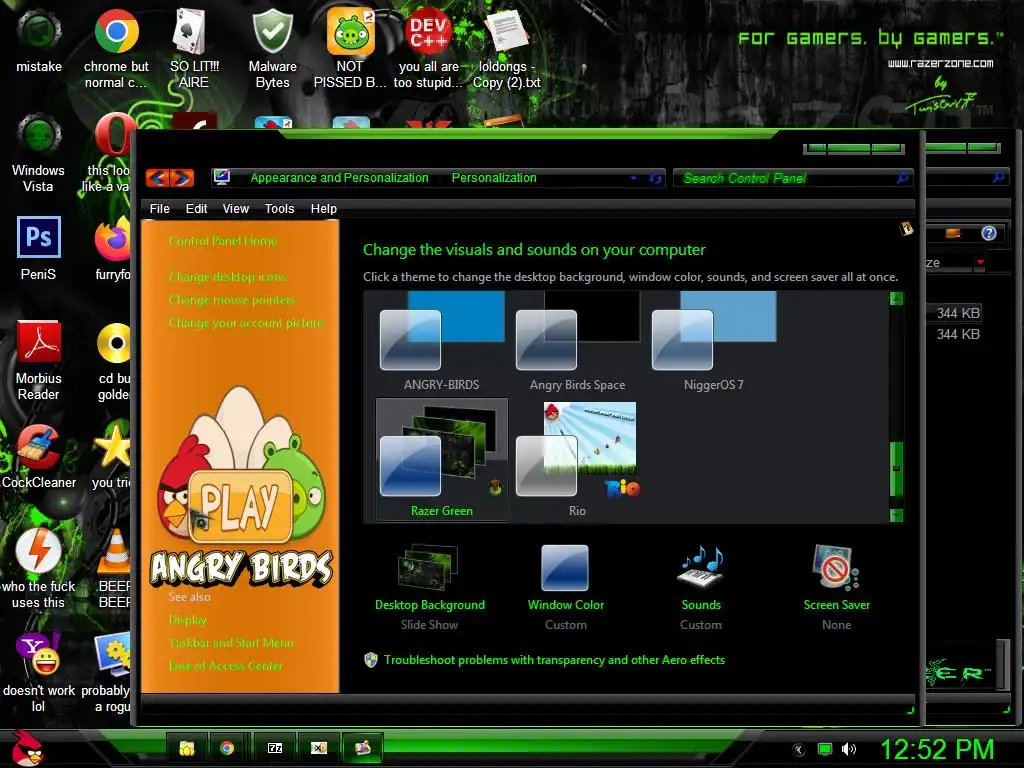The height and width of the screenshot is (768, 1024).
Task: Open the Help menu
Action: click(323, 208)
